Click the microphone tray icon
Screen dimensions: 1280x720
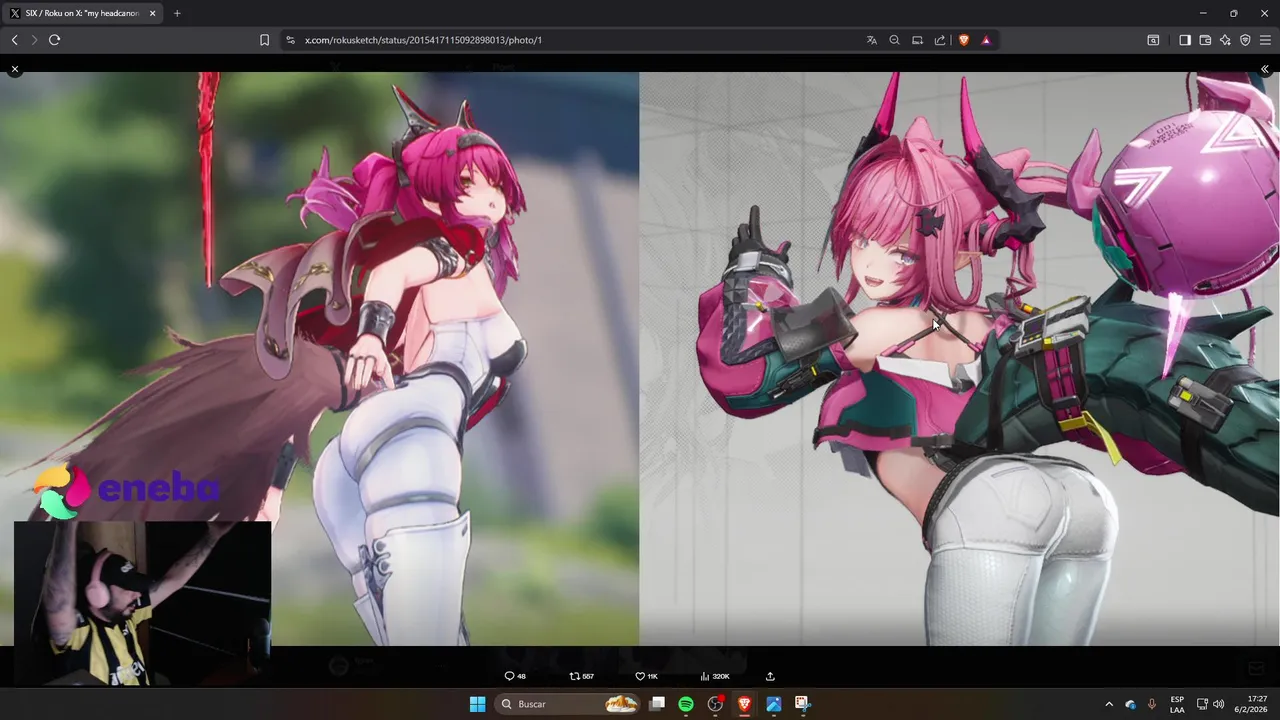tap(1152, 704)
